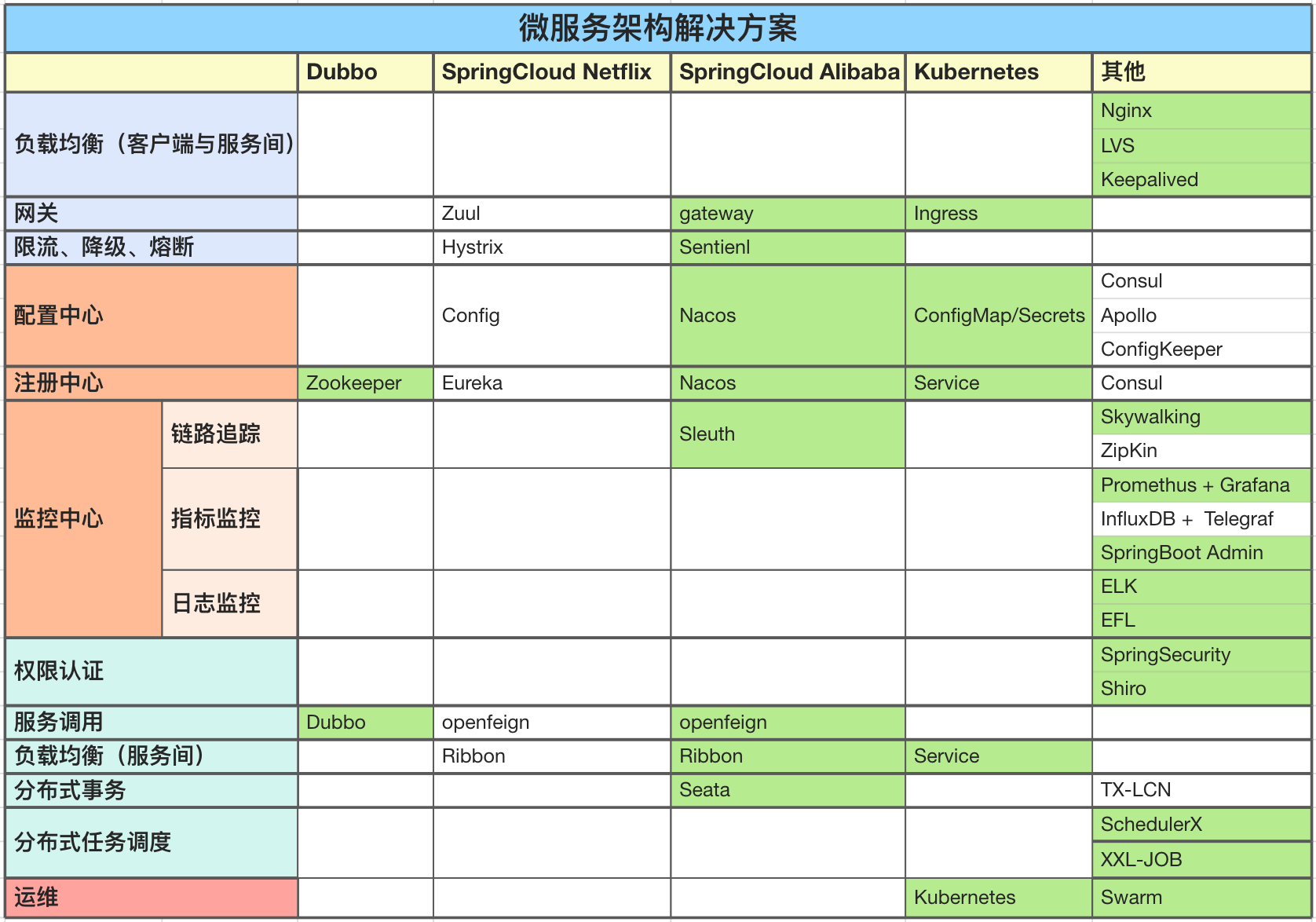Click the "指标监控" sub-row label

pyautogui.click(x=230, y=519)
